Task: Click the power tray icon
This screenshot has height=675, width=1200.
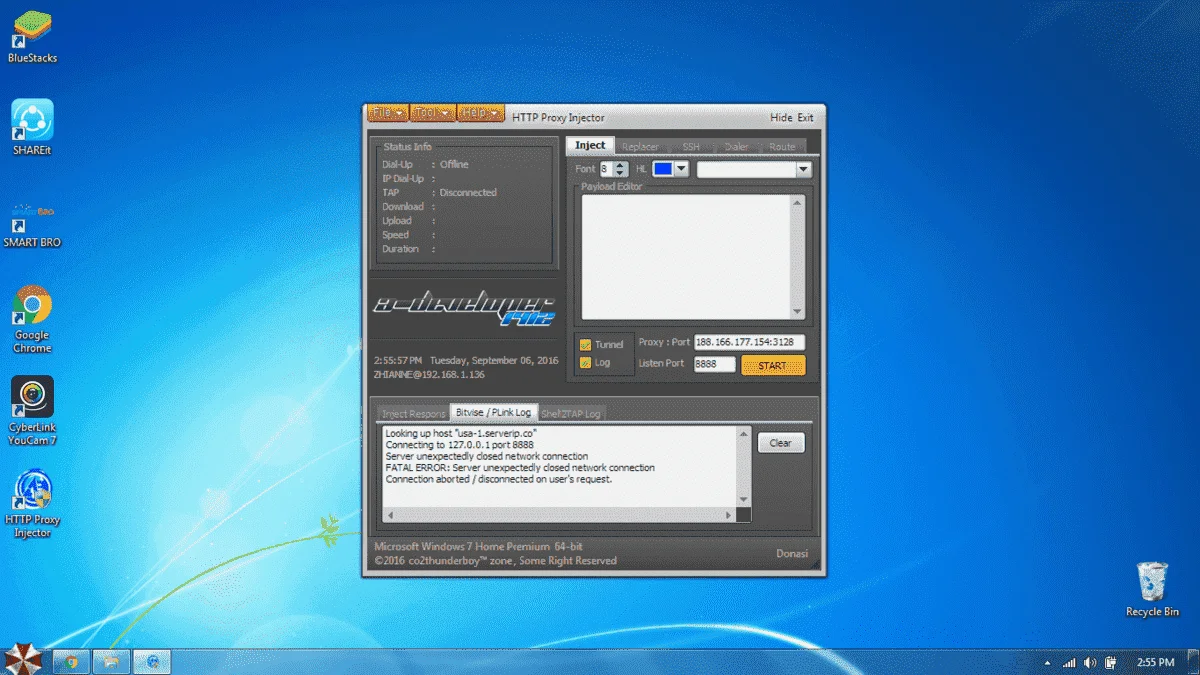Action: (x=1111, y=662)
